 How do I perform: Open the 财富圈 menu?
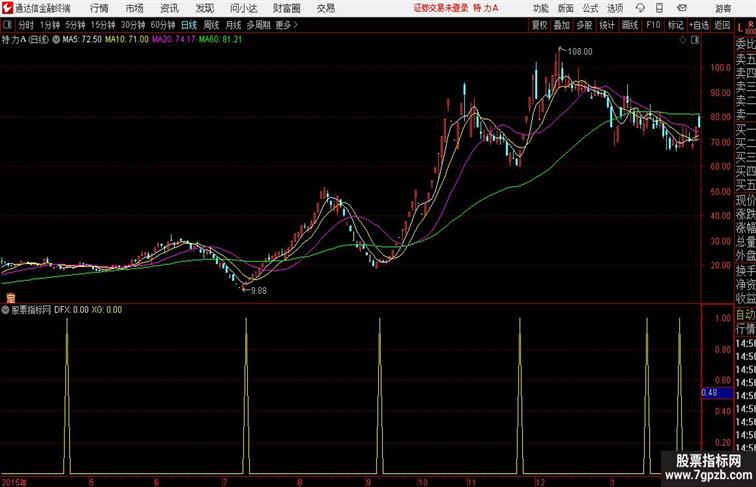tap(286, 8)
